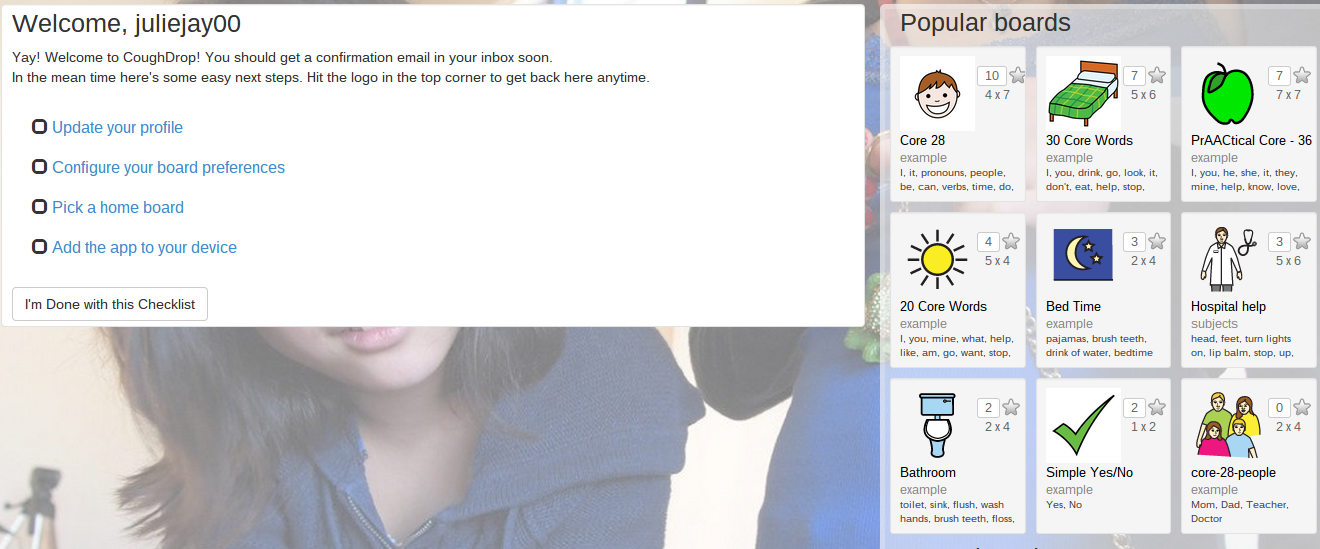Image resolution: width=1320 pixels, height=549 pixels.
Task: Click the Core 28 board title
Action: [x=922, y=141]
